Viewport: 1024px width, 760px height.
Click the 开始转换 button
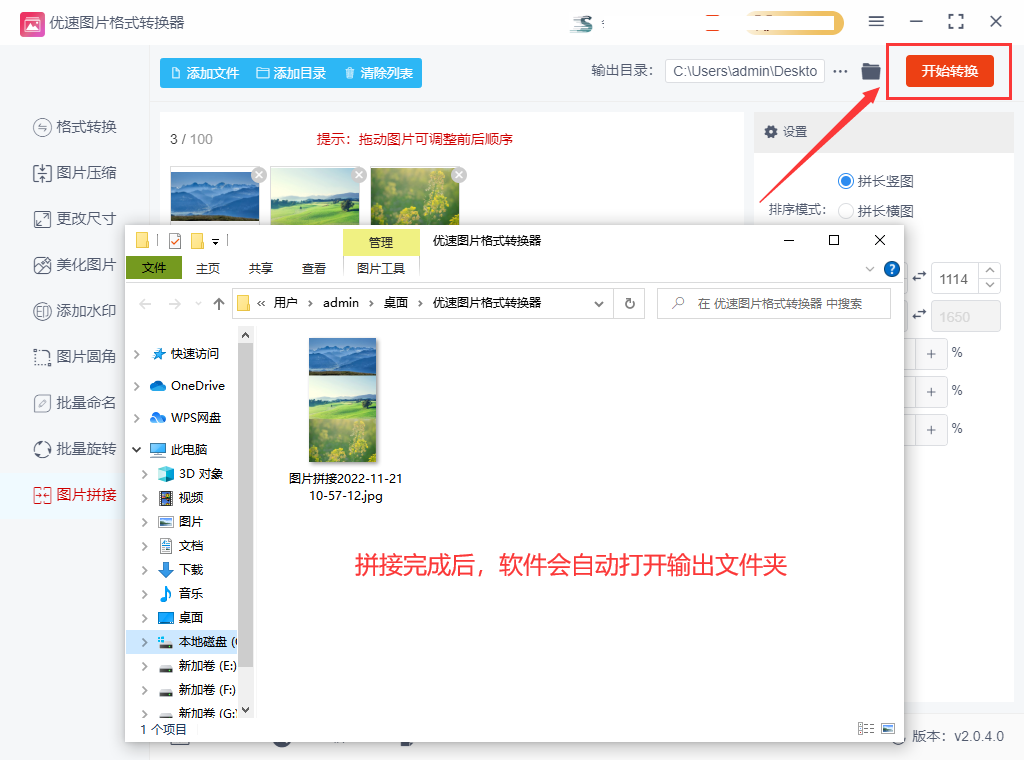pos(950,71)
